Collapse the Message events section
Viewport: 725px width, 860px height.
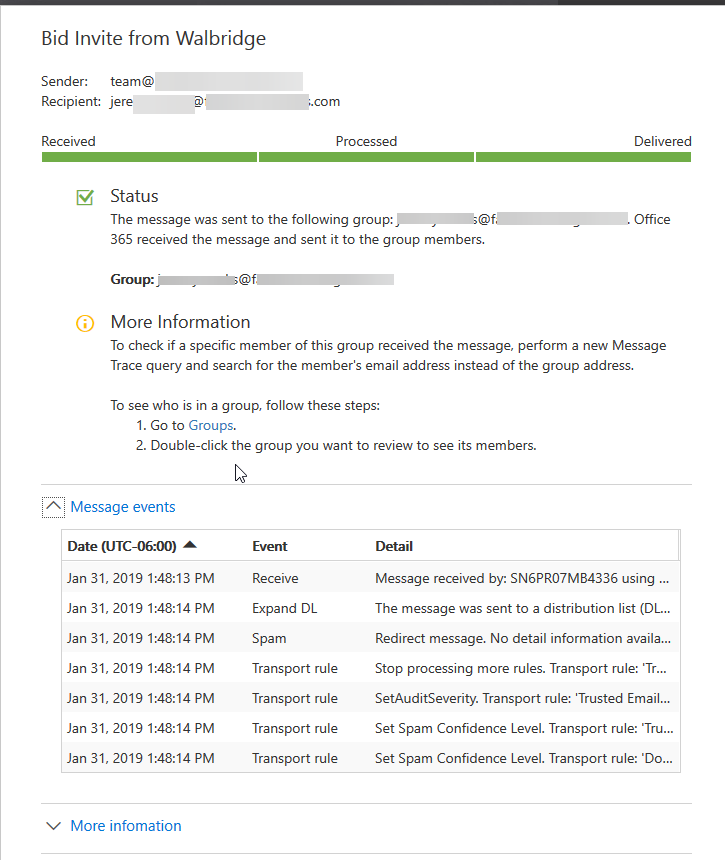52,507
